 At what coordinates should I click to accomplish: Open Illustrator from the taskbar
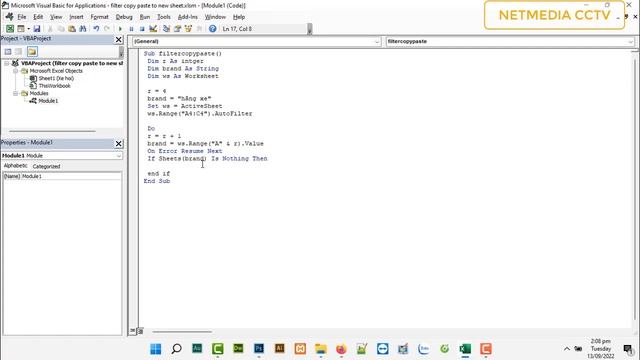pyautogui.click(x=280, y=349)
